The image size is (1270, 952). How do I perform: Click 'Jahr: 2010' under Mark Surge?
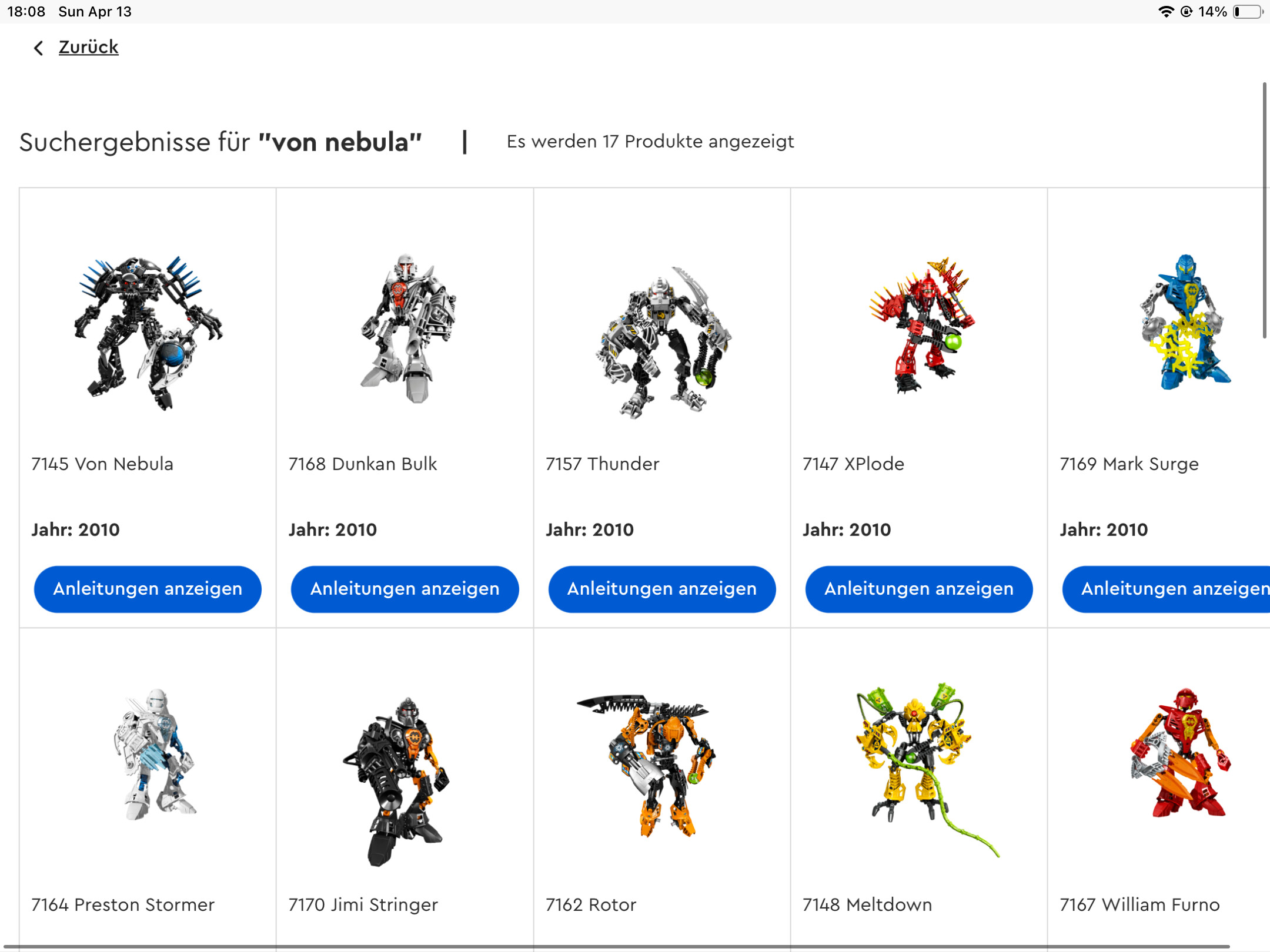click(1104, 530)
